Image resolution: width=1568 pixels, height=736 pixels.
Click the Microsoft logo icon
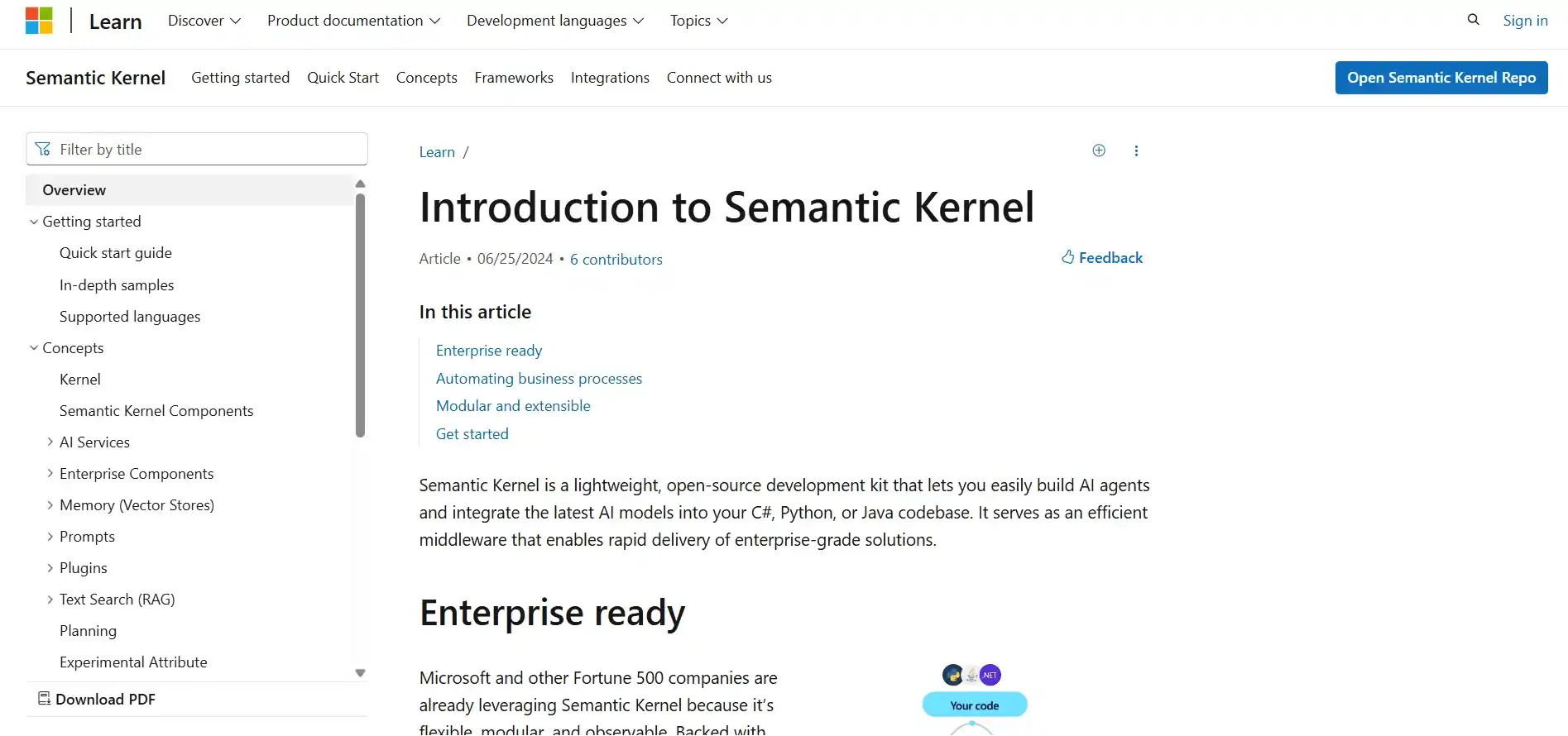(39, 21)
